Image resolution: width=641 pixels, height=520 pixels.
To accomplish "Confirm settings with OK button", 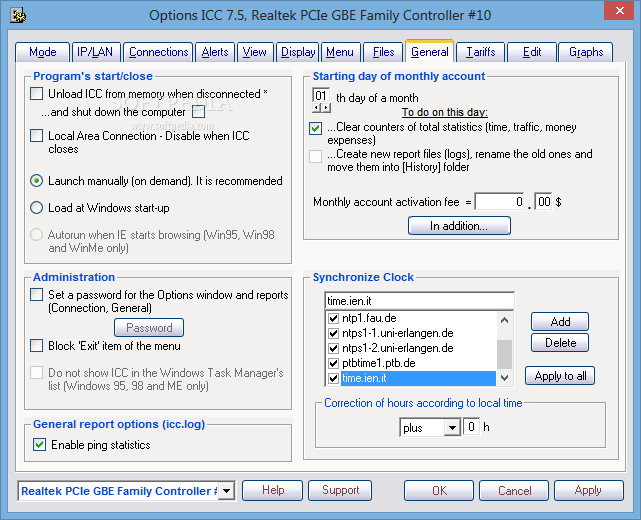I will pyautogui.click(x=439, y=490).
